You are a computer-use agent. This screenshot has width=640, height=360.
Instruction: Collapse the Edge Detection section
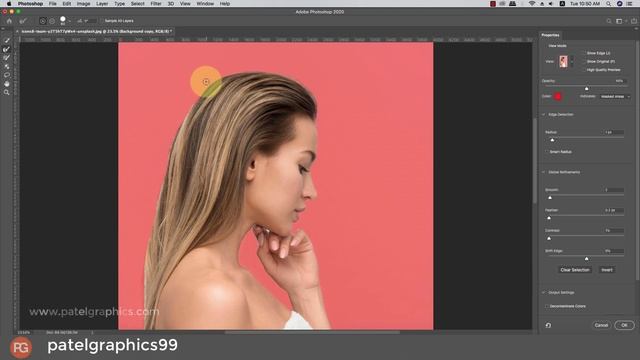544,115
